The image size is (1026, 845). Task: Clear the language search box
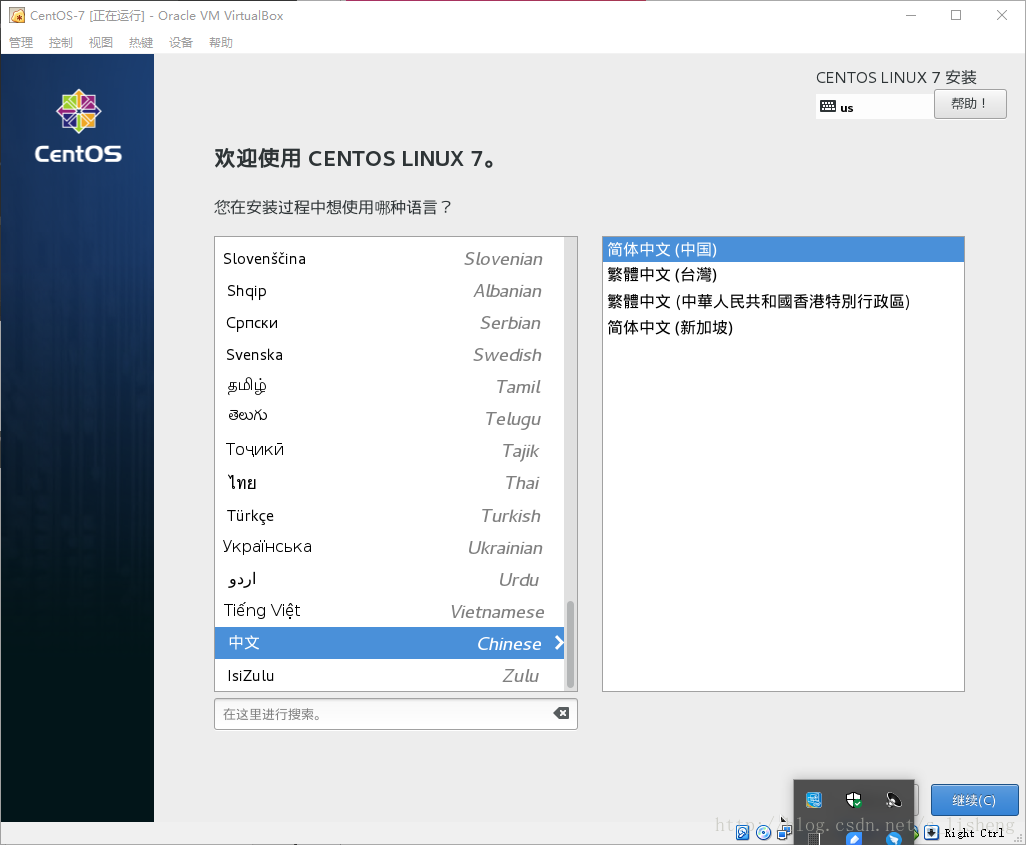(561, 713)
